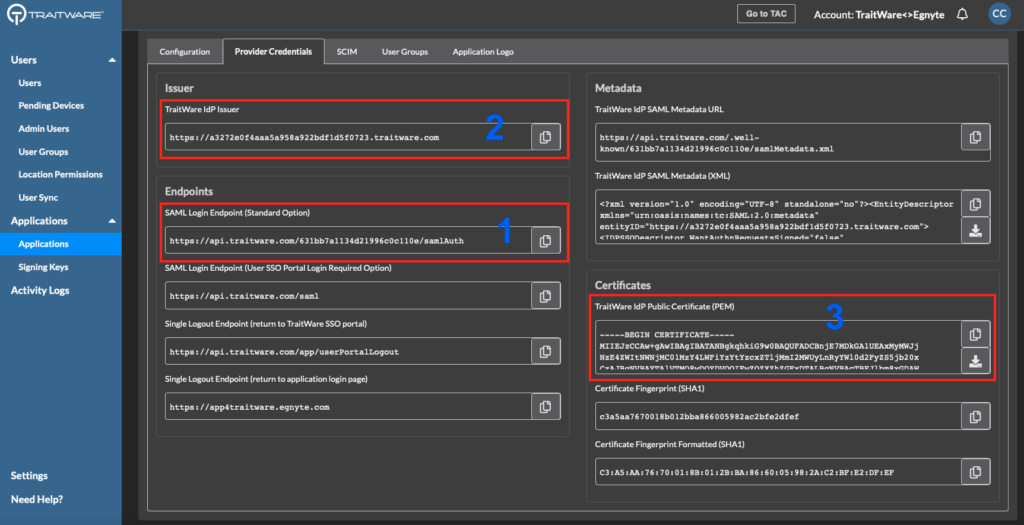
Task: Click the samlAuth login endpoint field
Action: tap(348, 240)
